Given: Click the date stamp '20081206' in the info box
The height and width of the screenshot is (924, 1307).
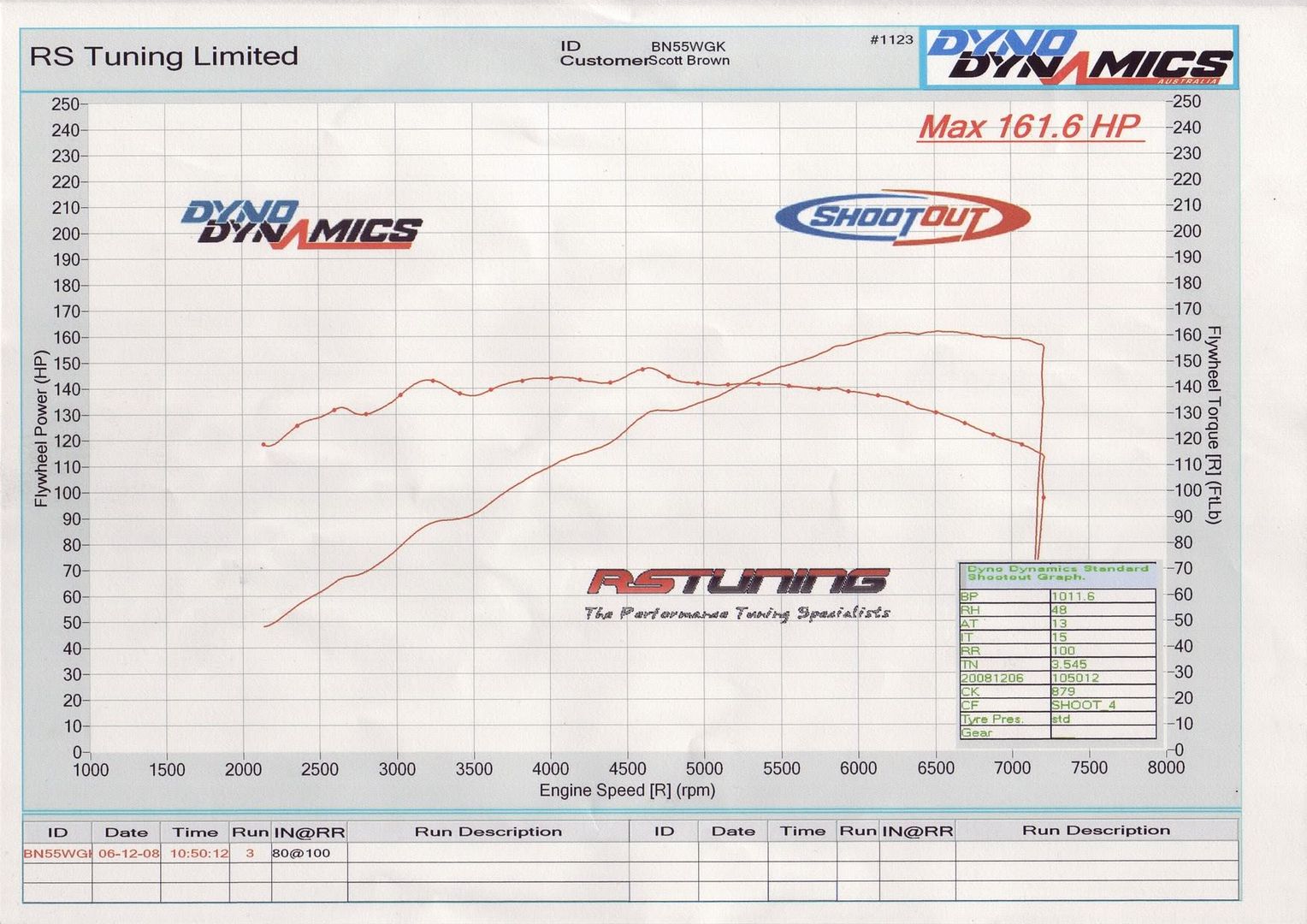Looking at the screenshot, I should point(992,678).
